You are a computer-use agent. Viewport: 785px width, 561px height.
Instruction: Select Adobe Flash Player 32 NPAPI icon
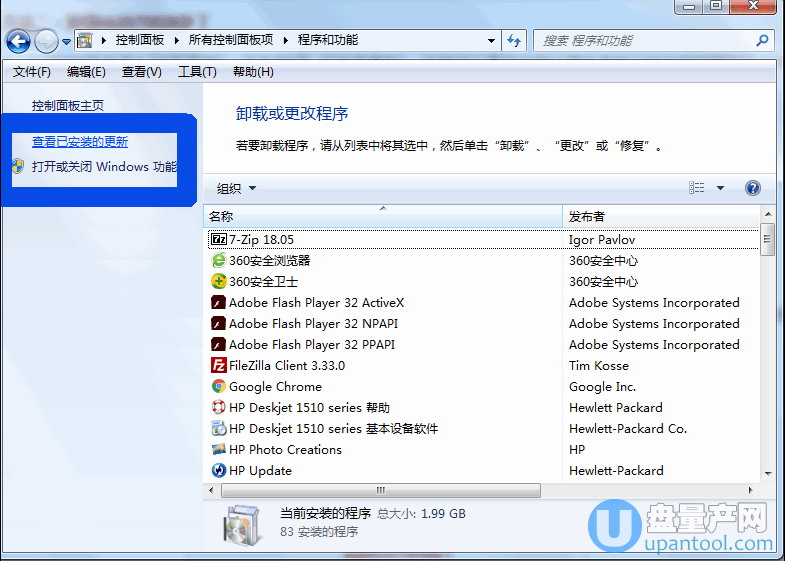[x=218, y=324]
